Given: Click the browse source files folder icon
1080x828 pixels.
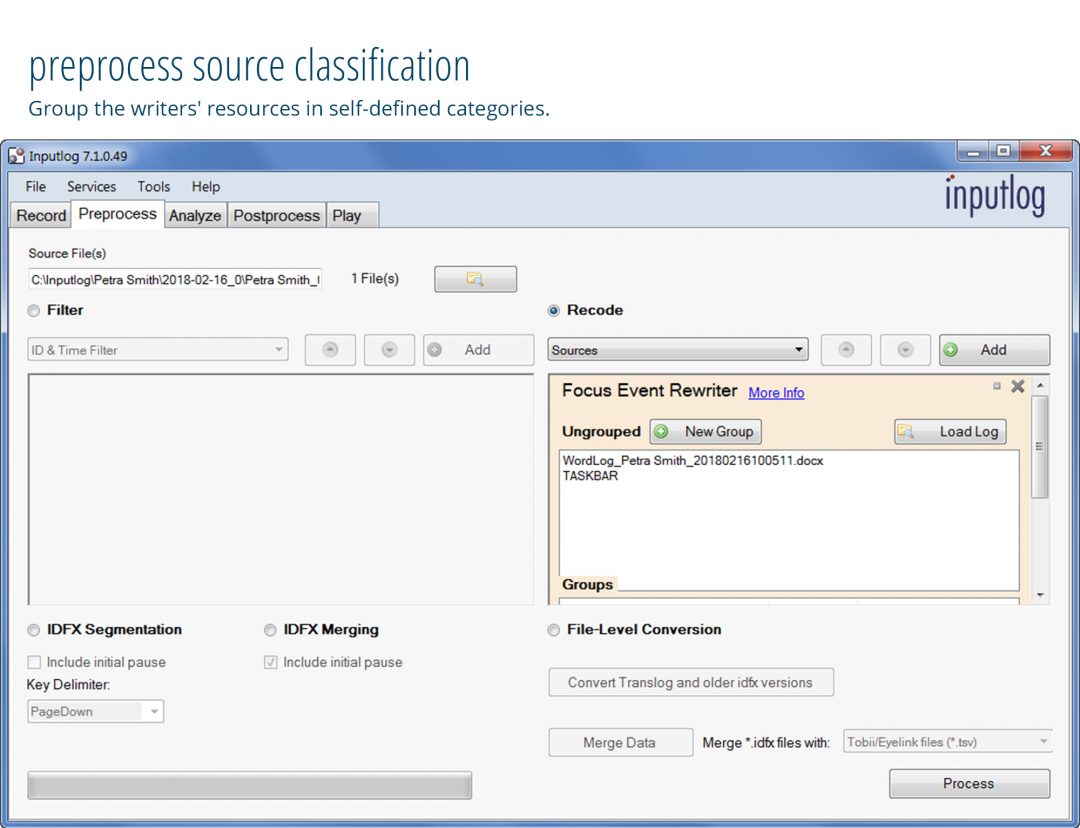Looking at the screenshot, I should pyautogui.click(x=475, y=280).
